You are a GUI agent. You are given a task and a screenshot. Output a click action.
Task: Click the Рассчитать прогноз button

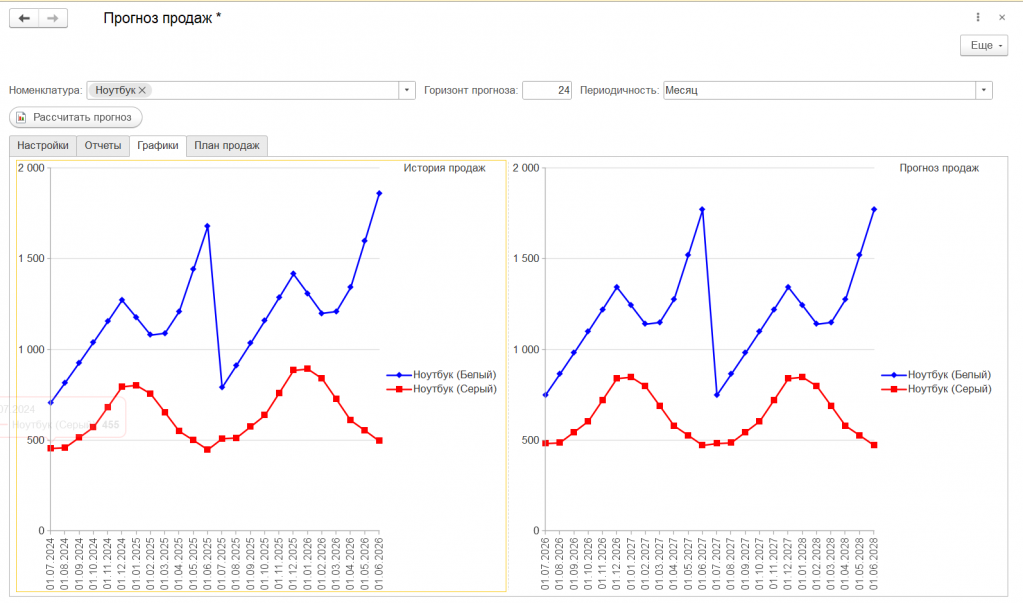click(x=76, y=117)
